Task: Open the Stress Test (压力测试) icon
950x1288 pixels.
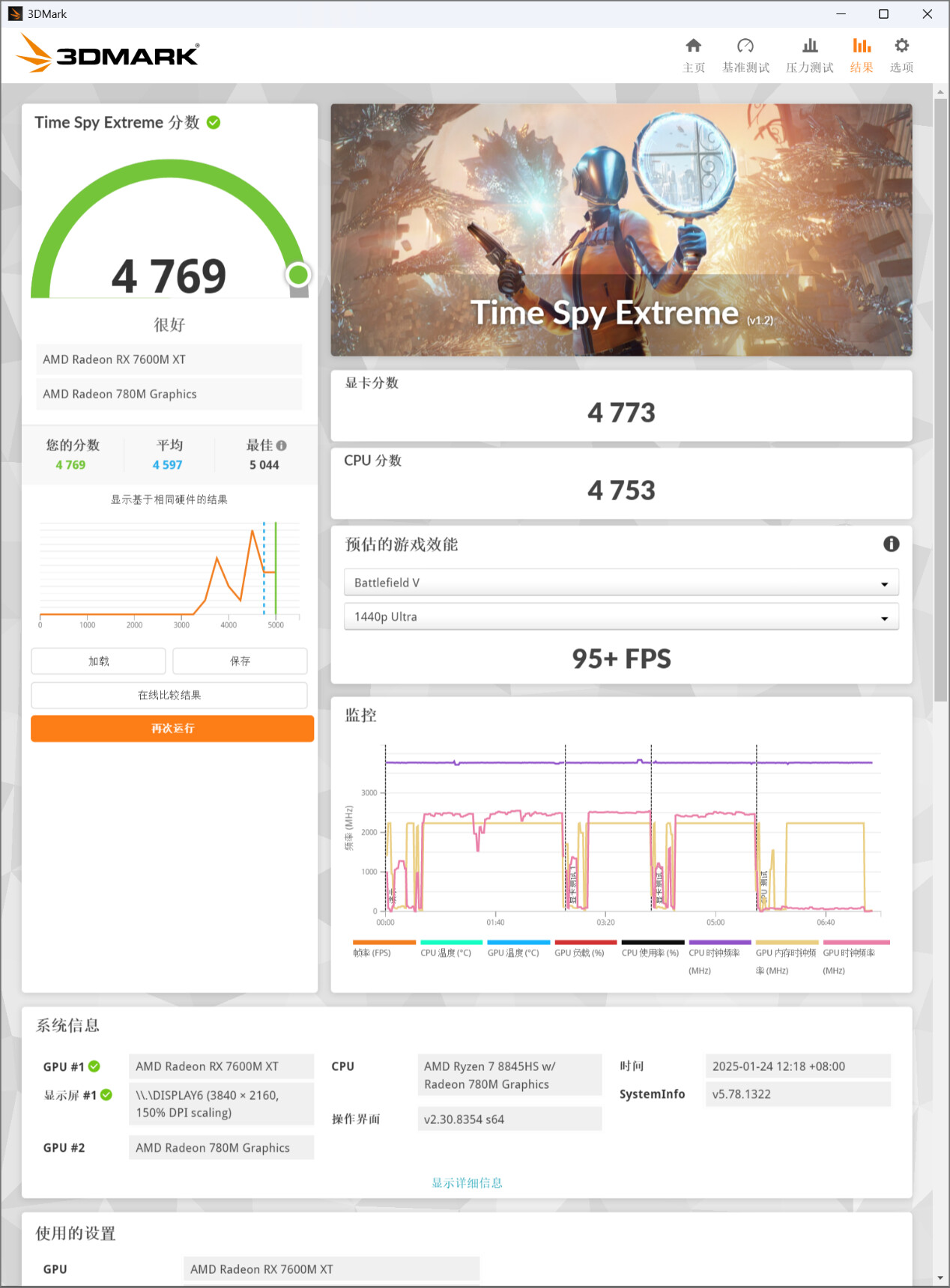Action: [x=809, y=46]
